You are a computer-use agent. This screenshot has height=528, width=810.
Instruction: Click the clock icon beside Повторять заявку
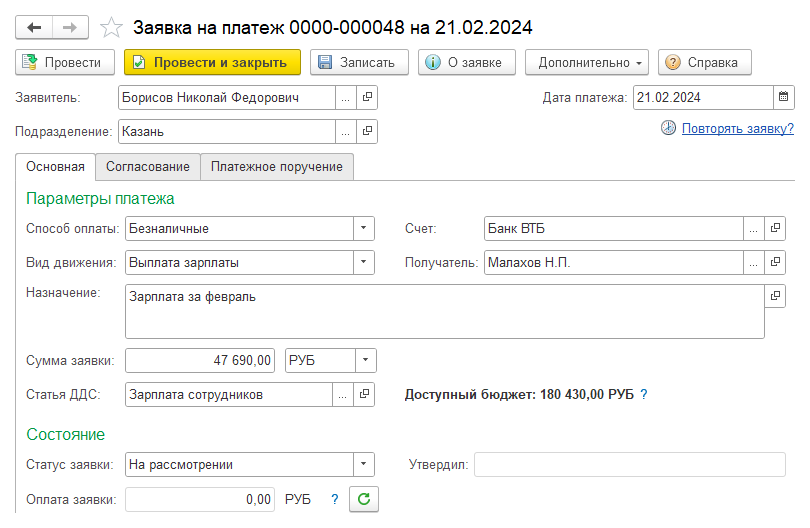(x=668, y=128)
